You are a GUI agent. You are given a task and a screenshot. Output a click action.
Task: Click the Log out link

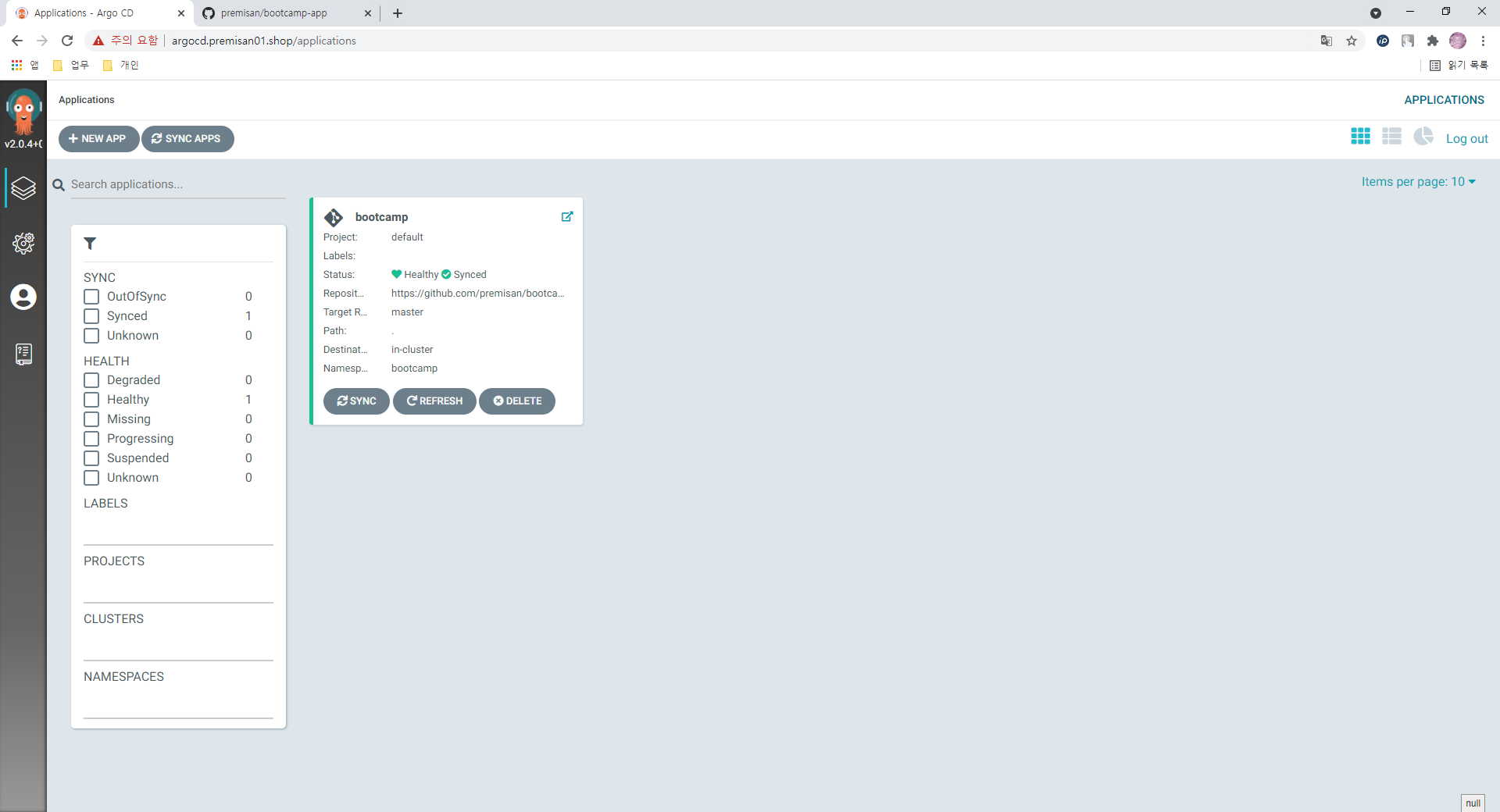(x=1466, y=139)
